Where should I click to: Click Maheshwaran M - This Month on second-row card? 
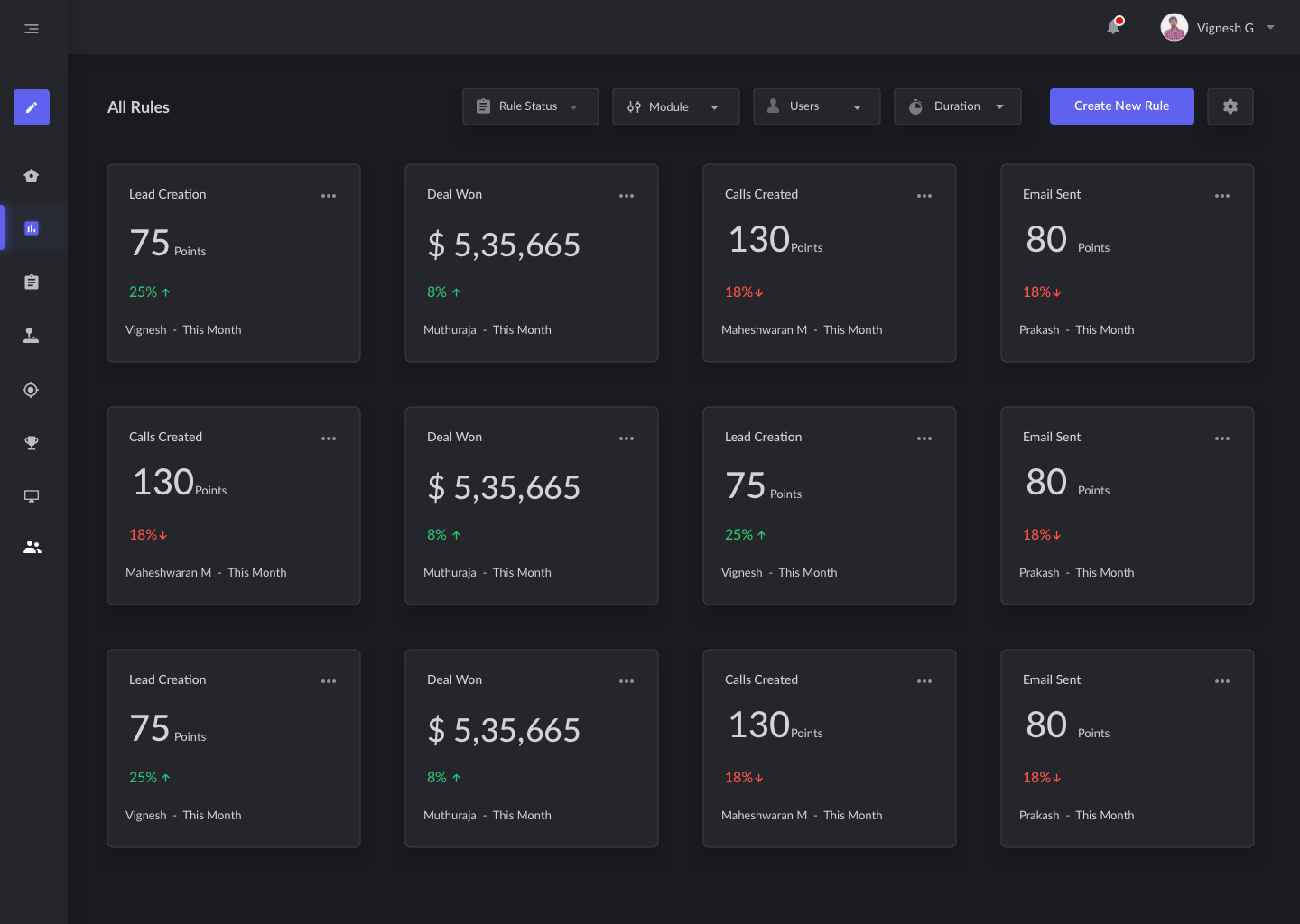[x=206, y=573]
